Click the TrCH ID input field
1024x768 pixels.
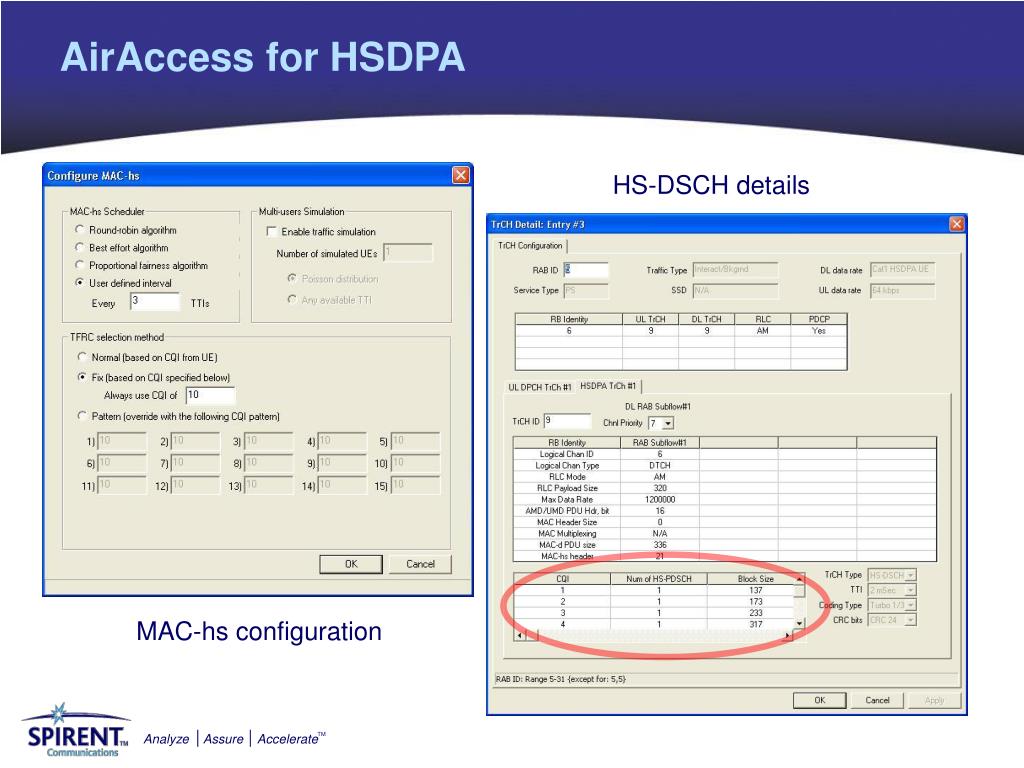(567, 421)
